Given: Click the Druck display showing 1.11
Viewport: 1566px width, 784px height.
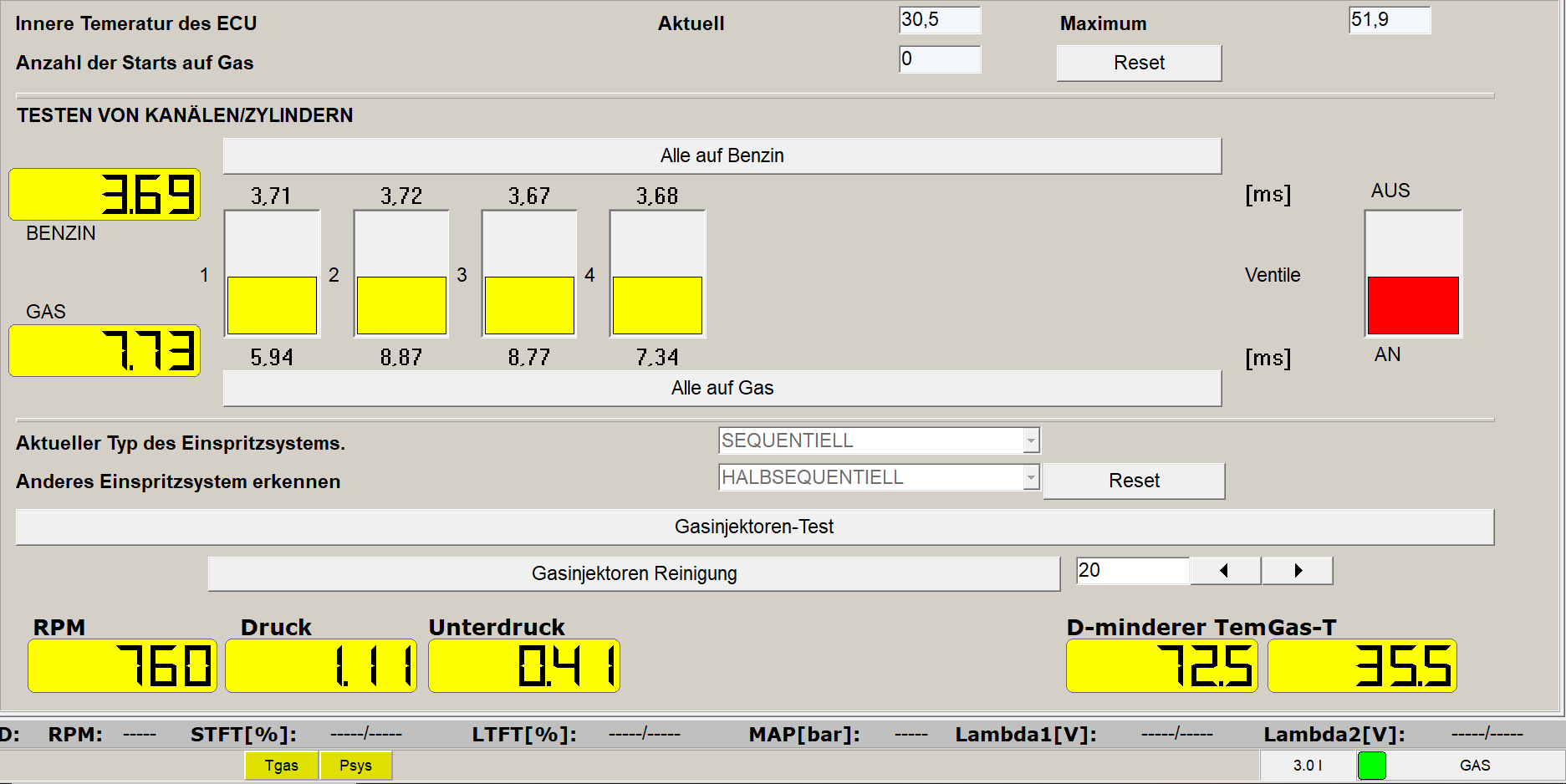Looking at the screenshot, I should tap(321, 666).
